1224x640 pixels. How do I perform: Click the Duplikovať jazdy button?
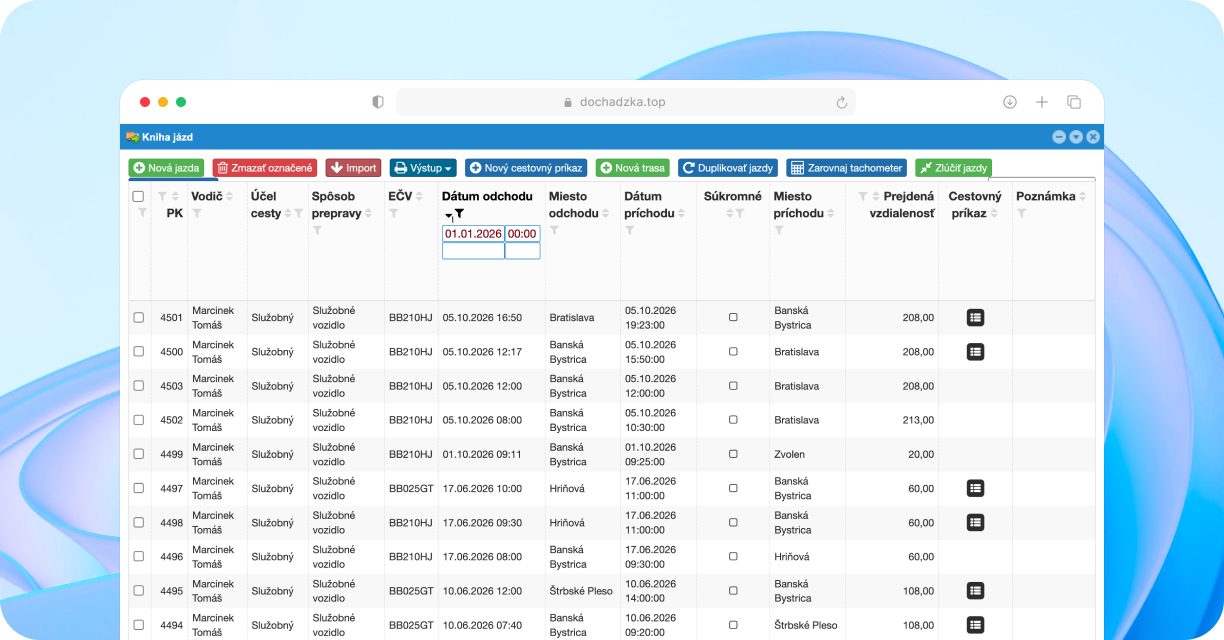(x=728, y=168)
